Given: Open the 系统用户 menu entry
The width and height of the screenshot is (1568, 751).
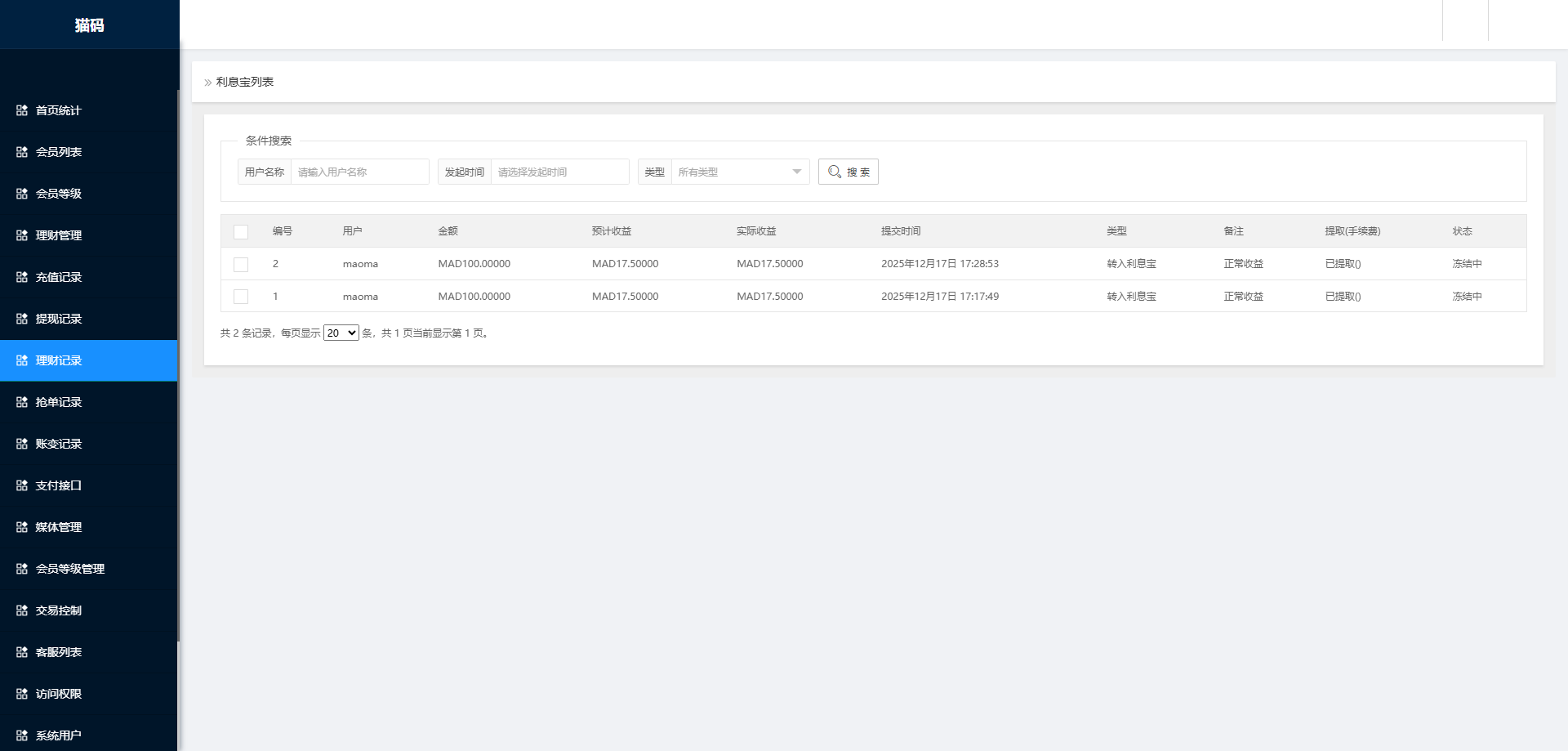Looking at the screenshot, I should (57, 735).
